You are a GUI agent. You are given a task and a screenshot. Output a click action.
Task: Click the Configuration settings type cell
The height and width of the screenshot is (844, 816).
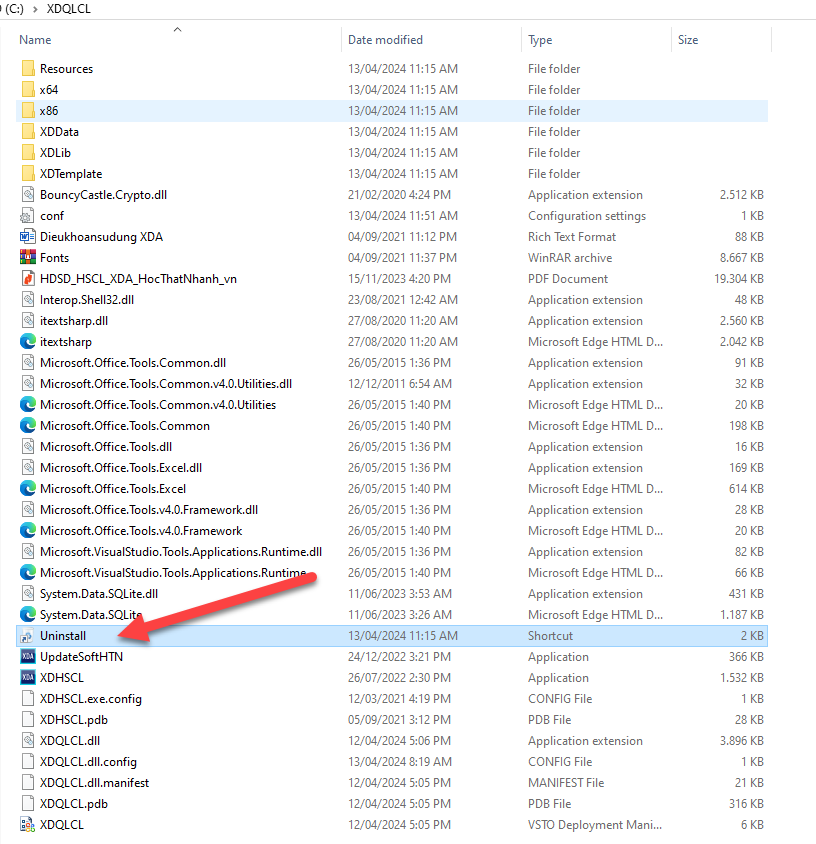tap(587, 216)
